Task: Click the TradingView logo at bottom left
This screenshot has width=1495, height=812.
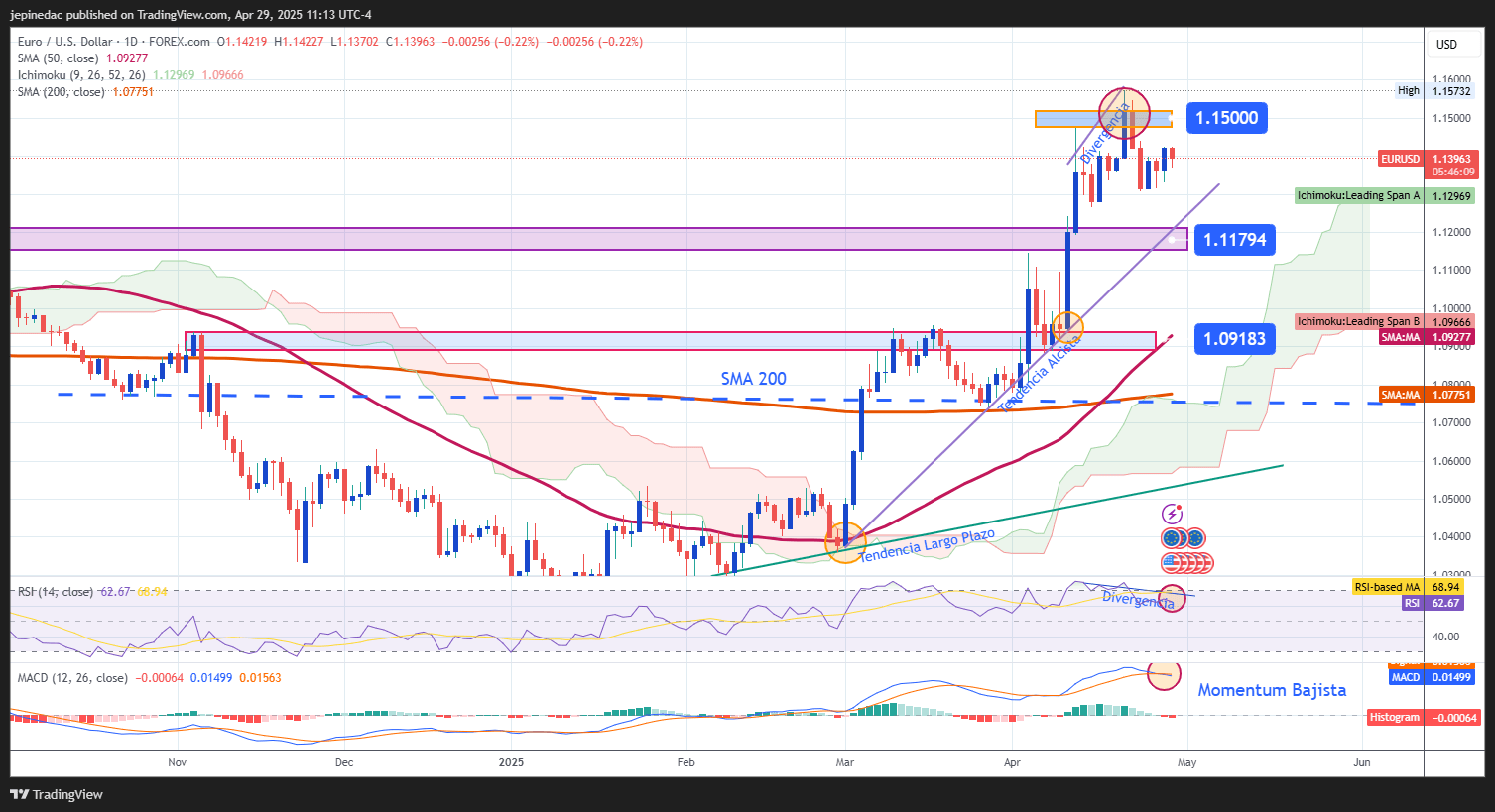Action: pos(57,794)
